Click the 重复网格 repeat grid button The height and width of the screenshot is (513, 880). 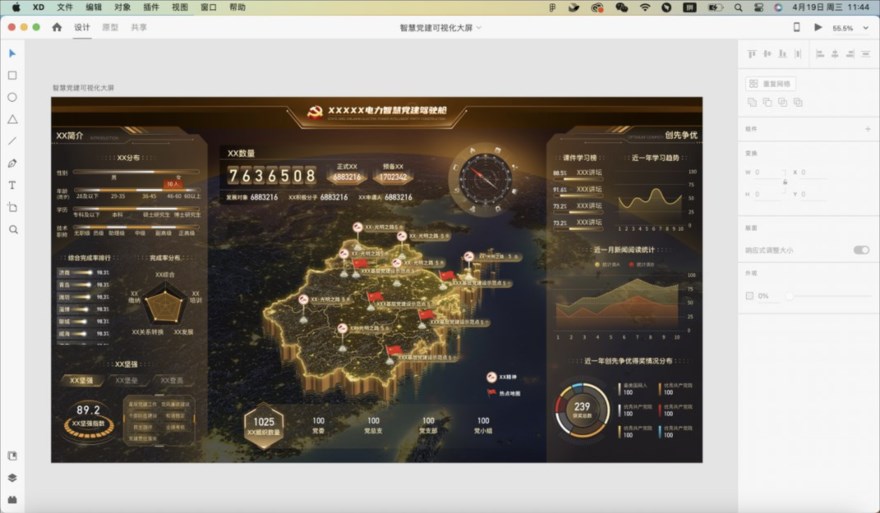770,84
